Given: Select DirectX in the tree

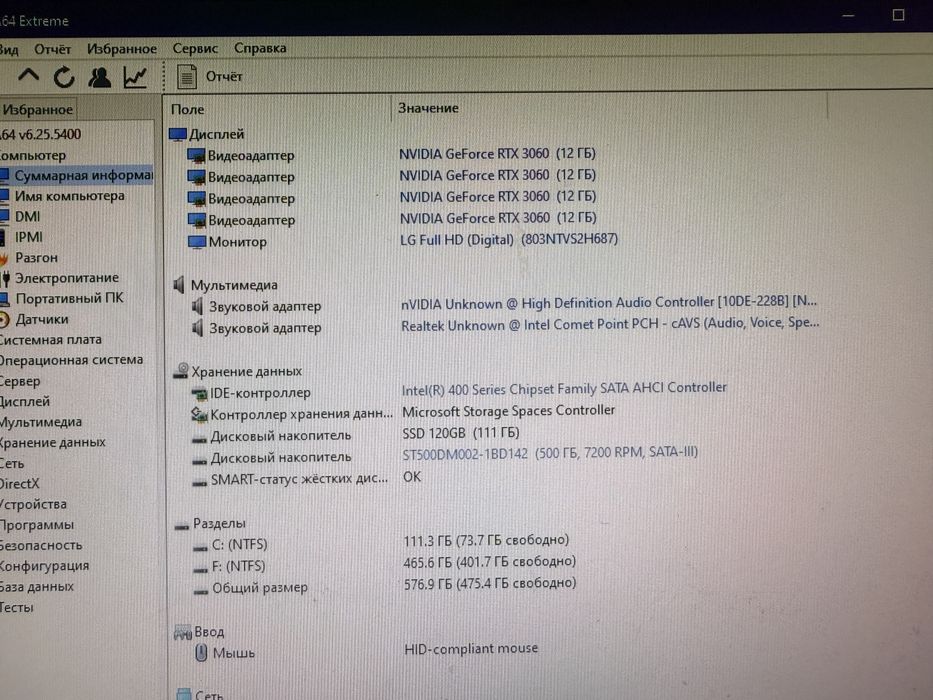Looking at the screenshot, I should tap(20, 484).
